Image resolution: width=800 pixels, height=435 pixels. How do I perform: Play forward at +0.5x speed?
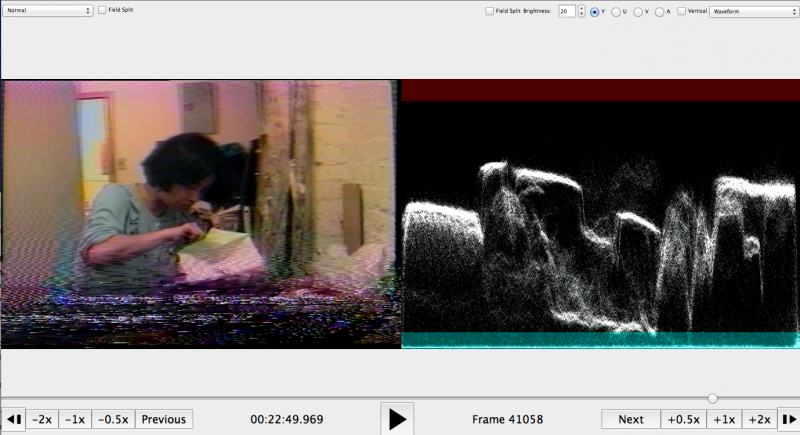point(683,419)
